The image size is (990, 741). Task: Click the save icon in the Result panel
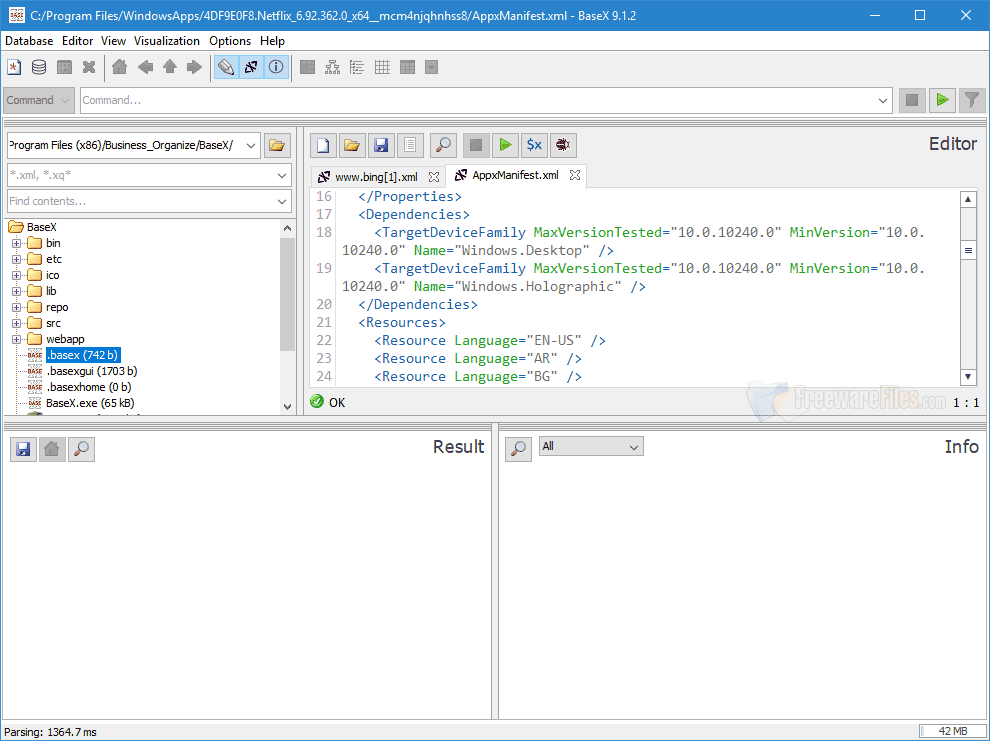22,448
